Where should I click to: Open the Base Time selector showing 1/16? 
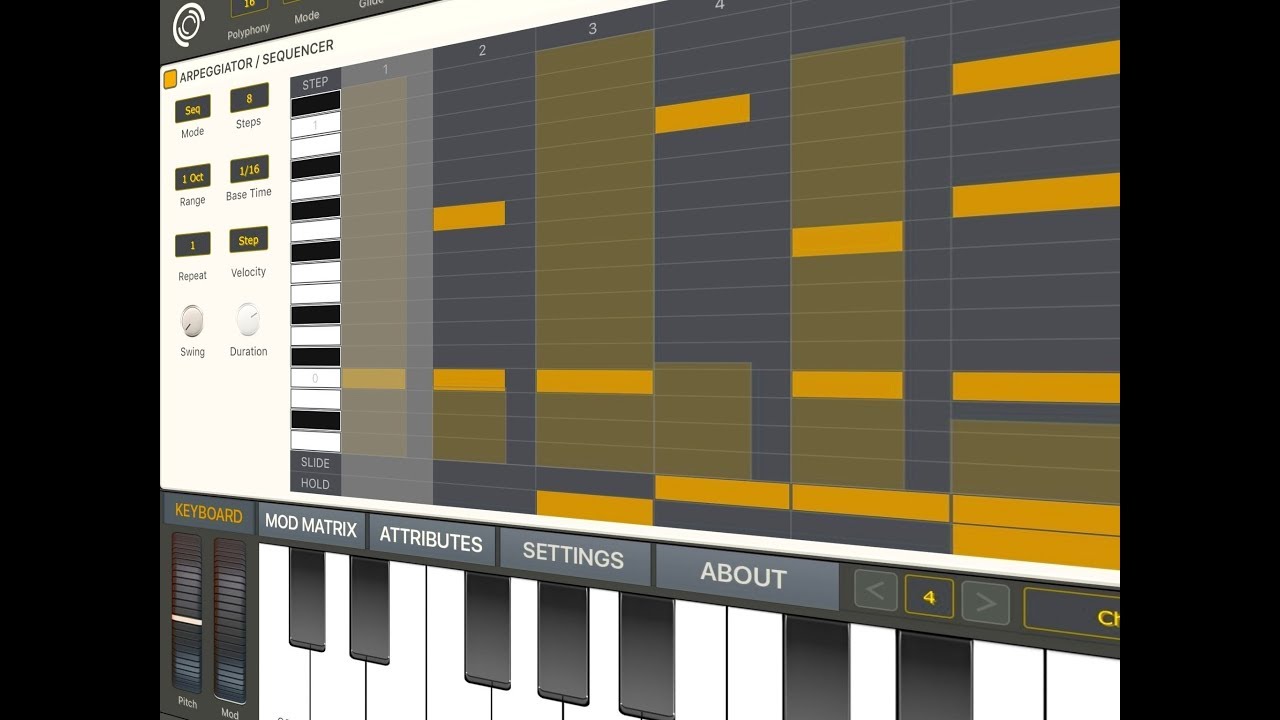coord(249,170)
